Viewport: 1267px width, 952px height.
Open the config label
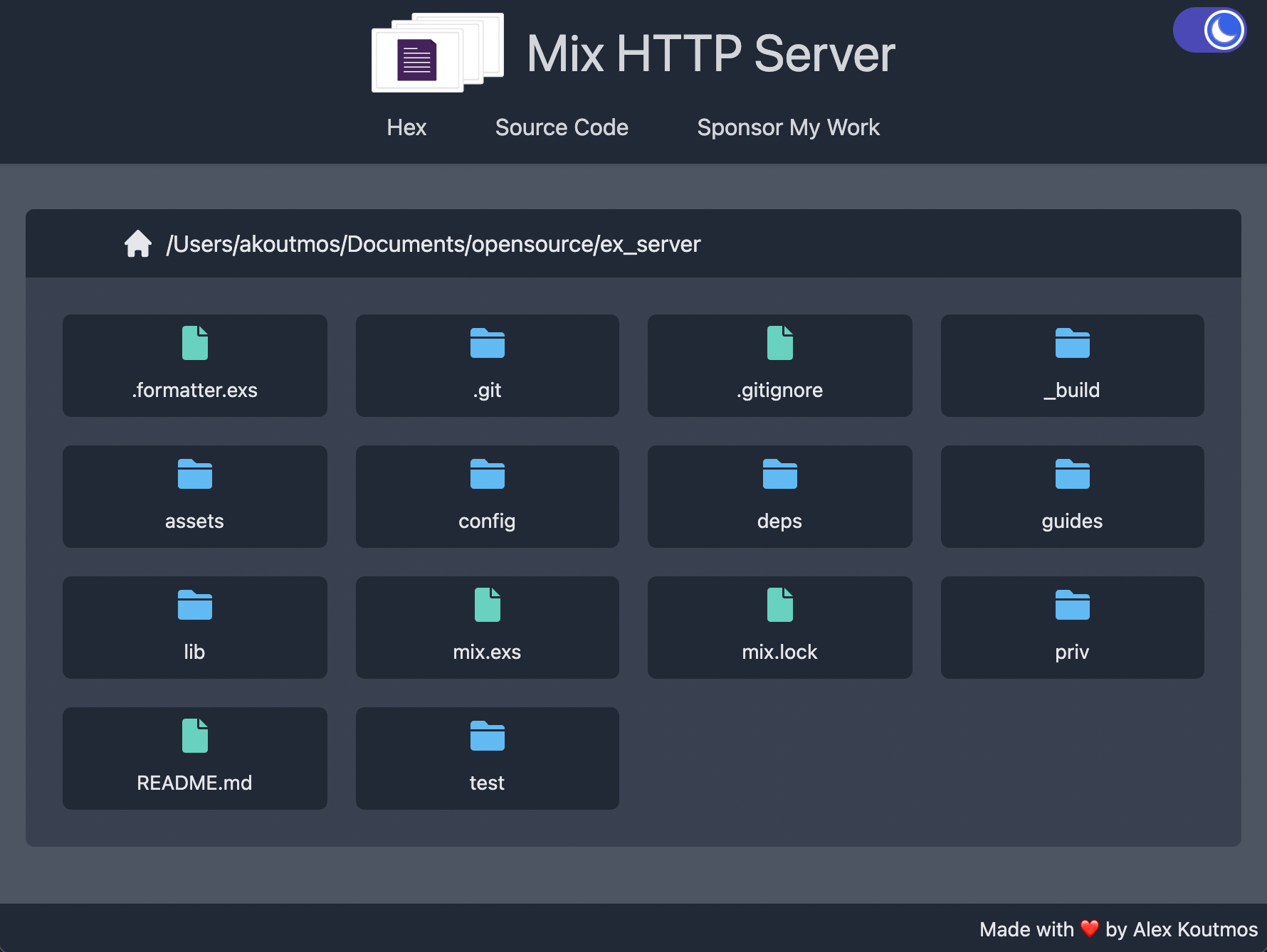(488, 521)
